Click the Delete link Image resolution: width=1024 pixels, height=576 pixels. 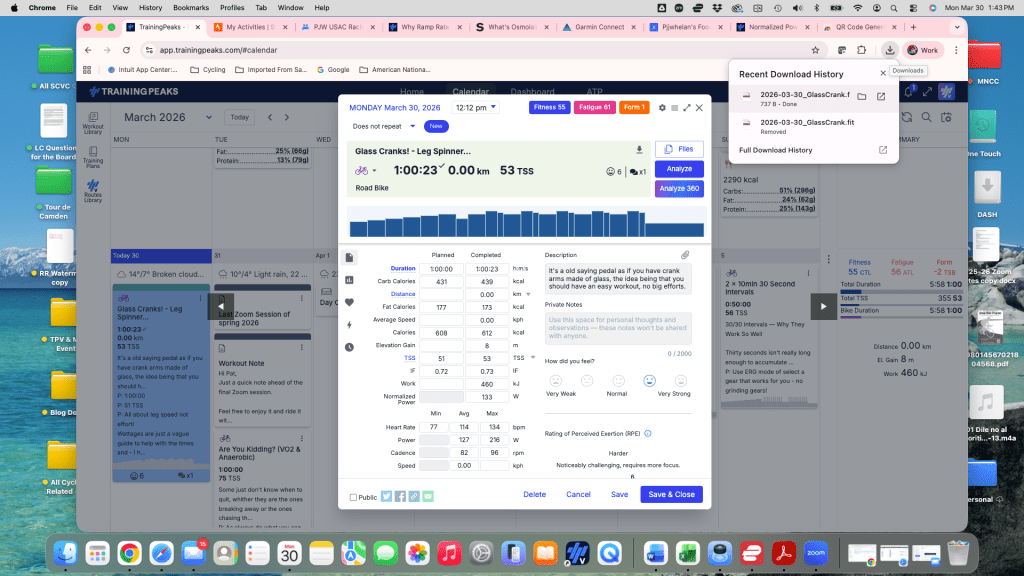coord(534,494)
